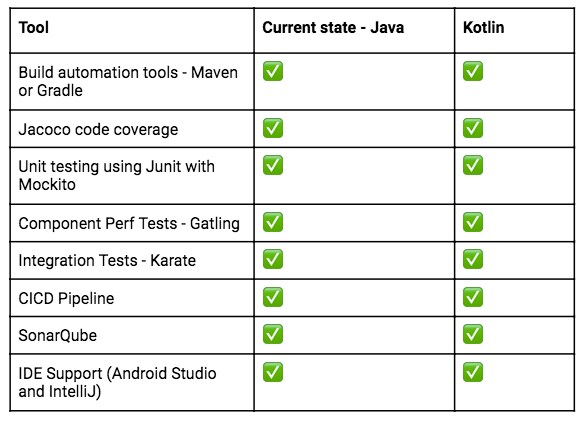Image resolution: width=582 pixels, height=423 pixels.
Task: Click the Current state - Java header
Action: 333,27
